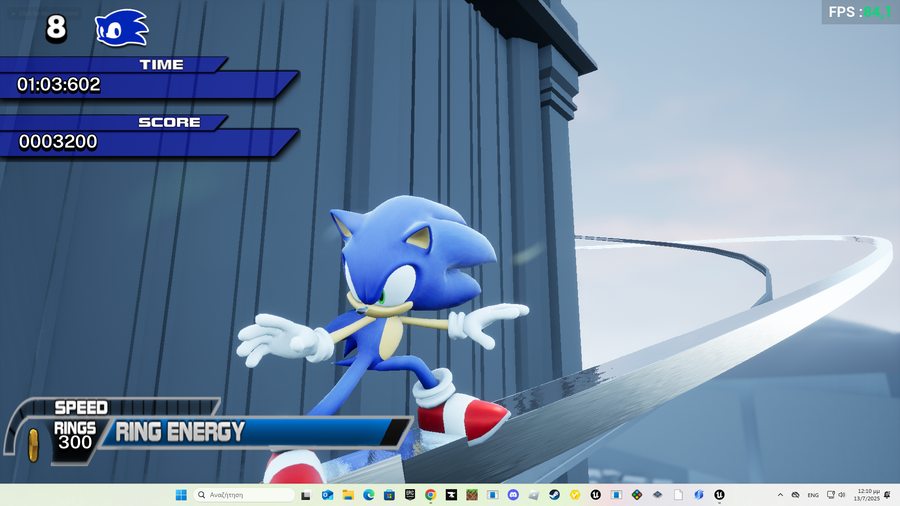
Task: Switch to Google Chrome
Action: tap(430, 495)
